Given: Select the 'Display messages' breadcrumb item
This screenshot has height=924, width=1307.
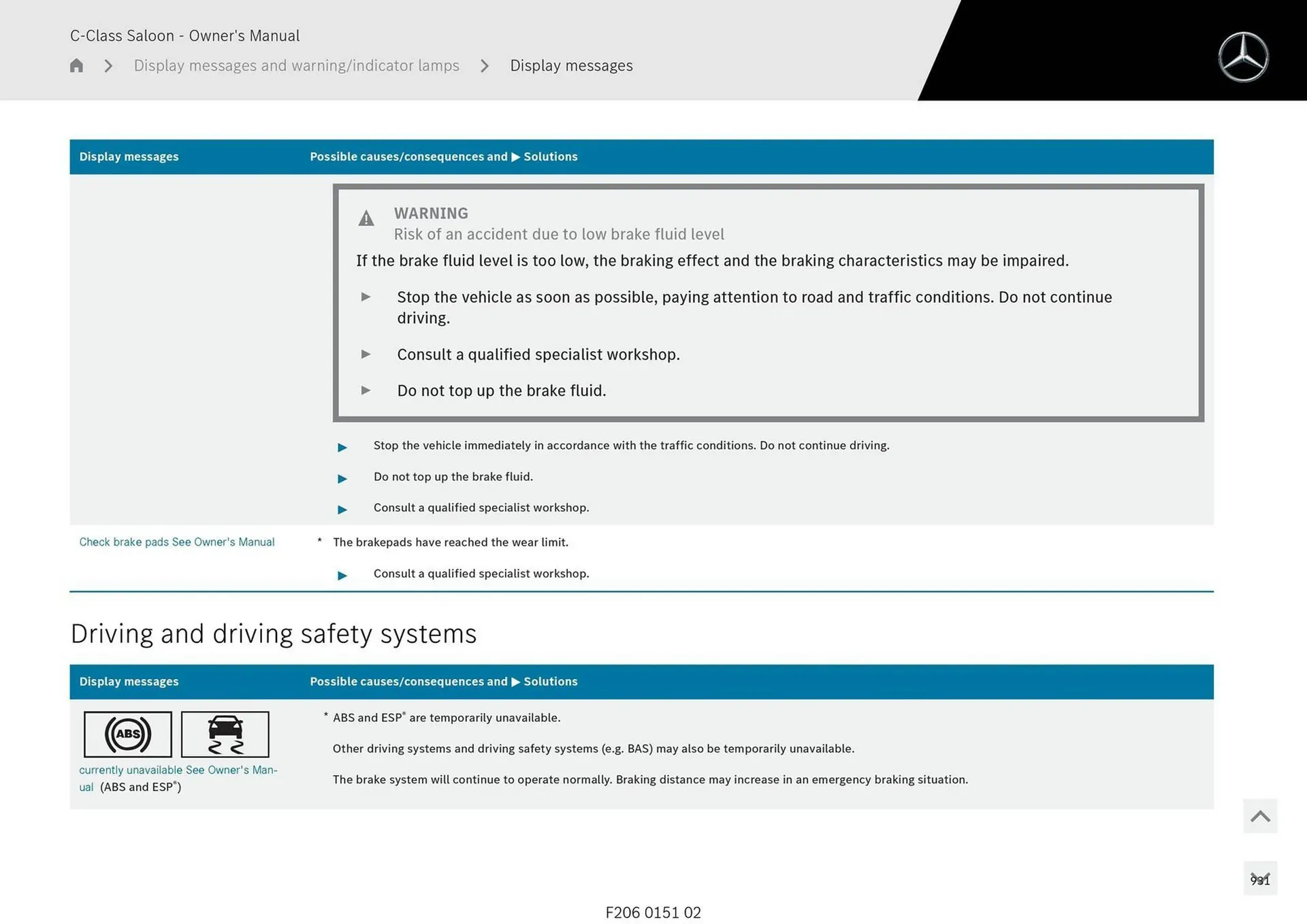Looking at the screenshot, I should 571,65.
